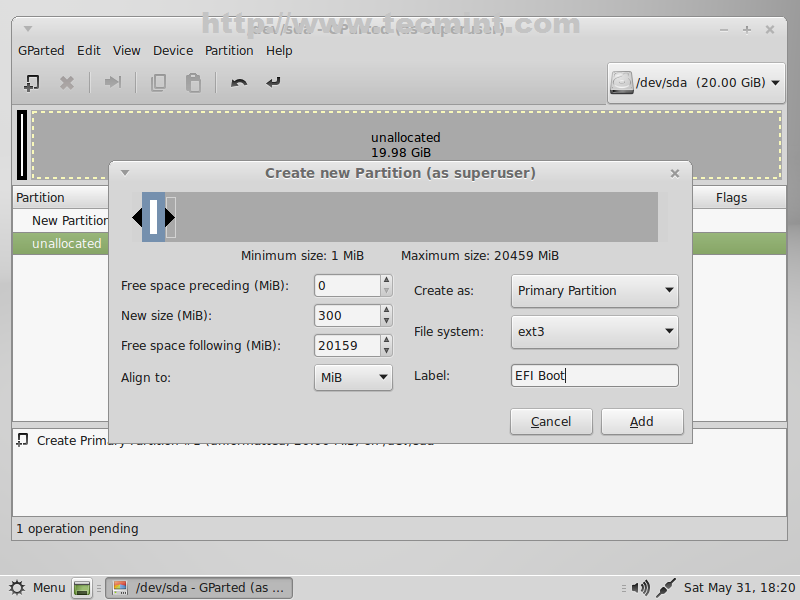Open the Device menu
The width and height of the screenshot is (800, 600).
(173, 51)
